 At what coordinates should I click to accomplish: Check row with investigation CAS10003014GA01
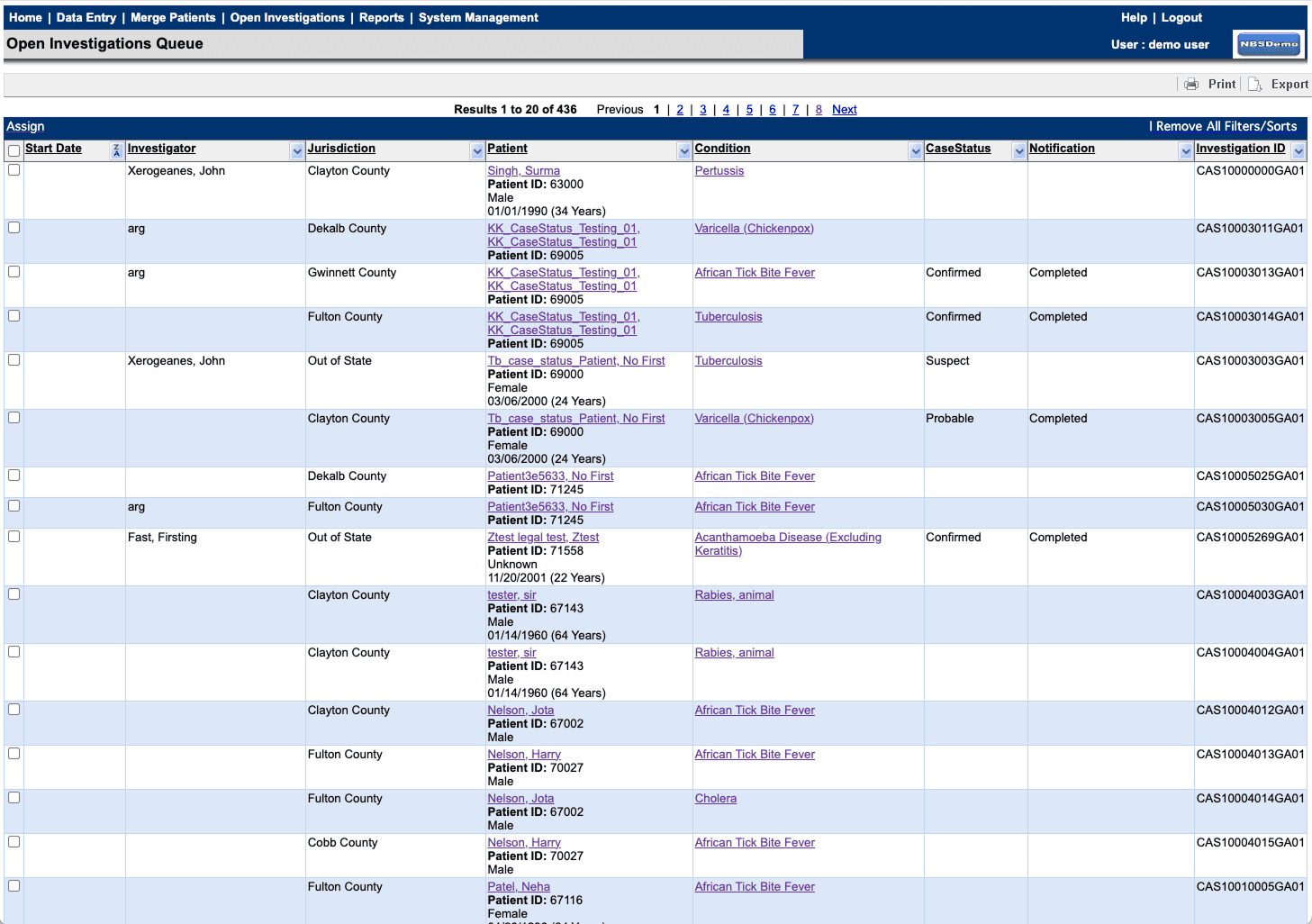coord(14,316)
